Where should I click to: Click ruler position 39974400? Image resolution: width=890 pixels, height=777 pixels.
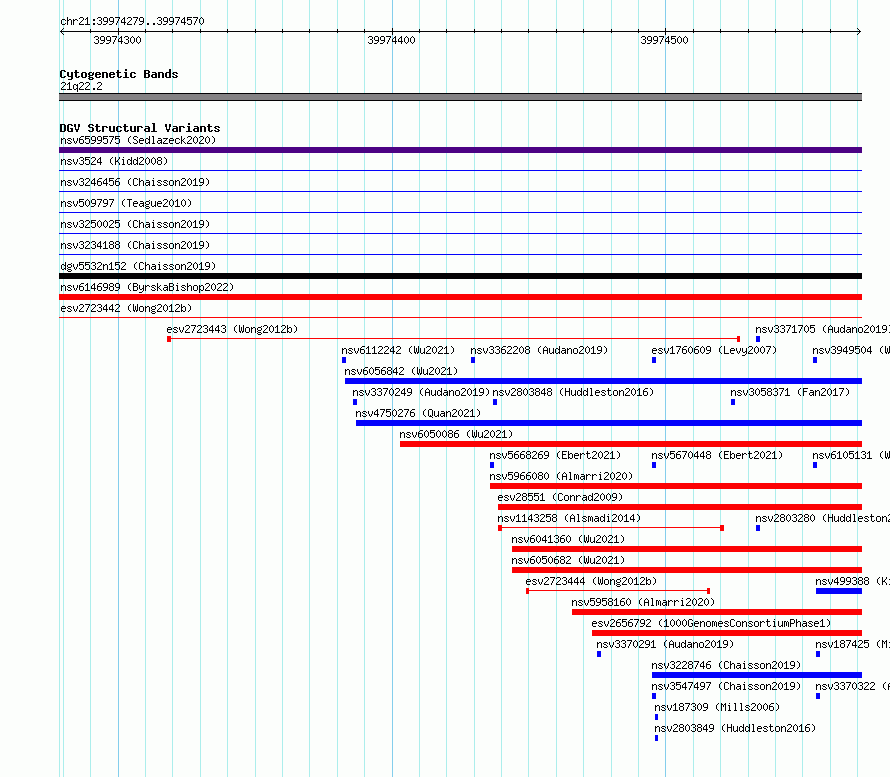(x=391, y=40)
